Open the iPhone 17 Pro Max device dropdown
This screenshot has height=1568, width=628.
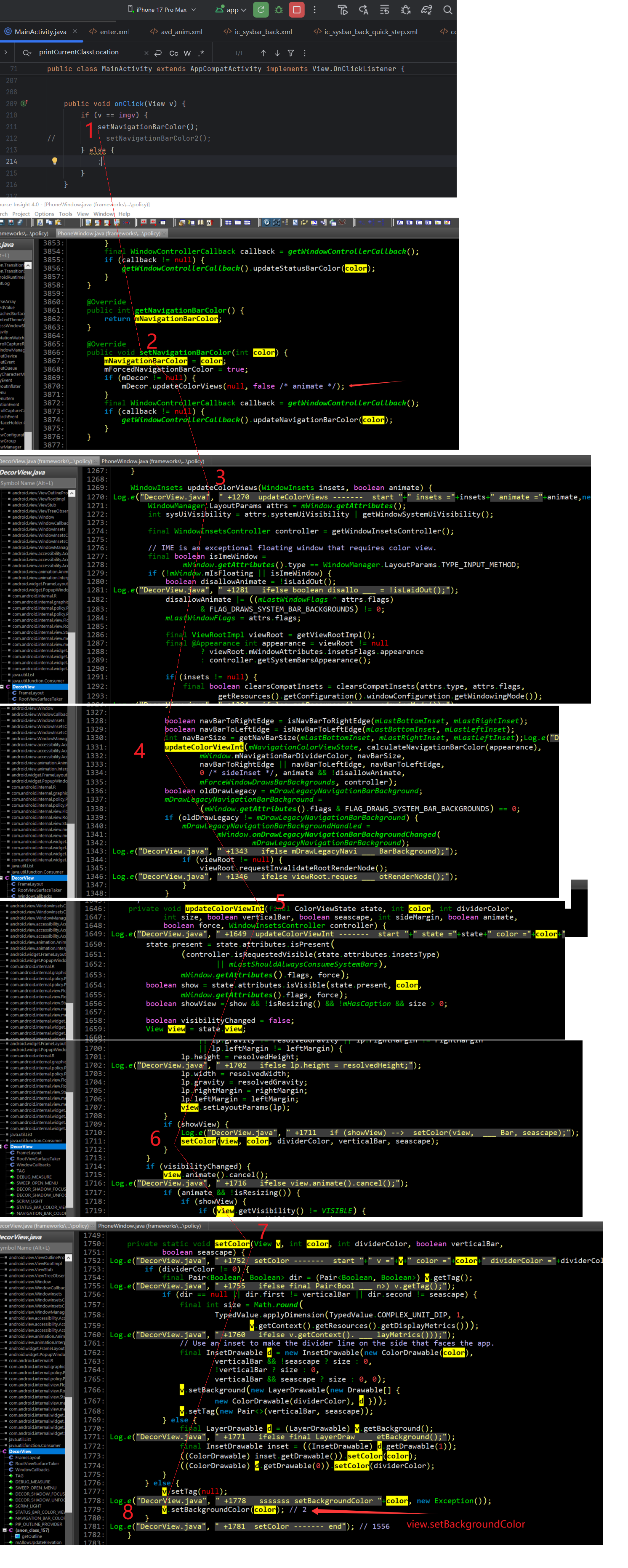[162, 10]
